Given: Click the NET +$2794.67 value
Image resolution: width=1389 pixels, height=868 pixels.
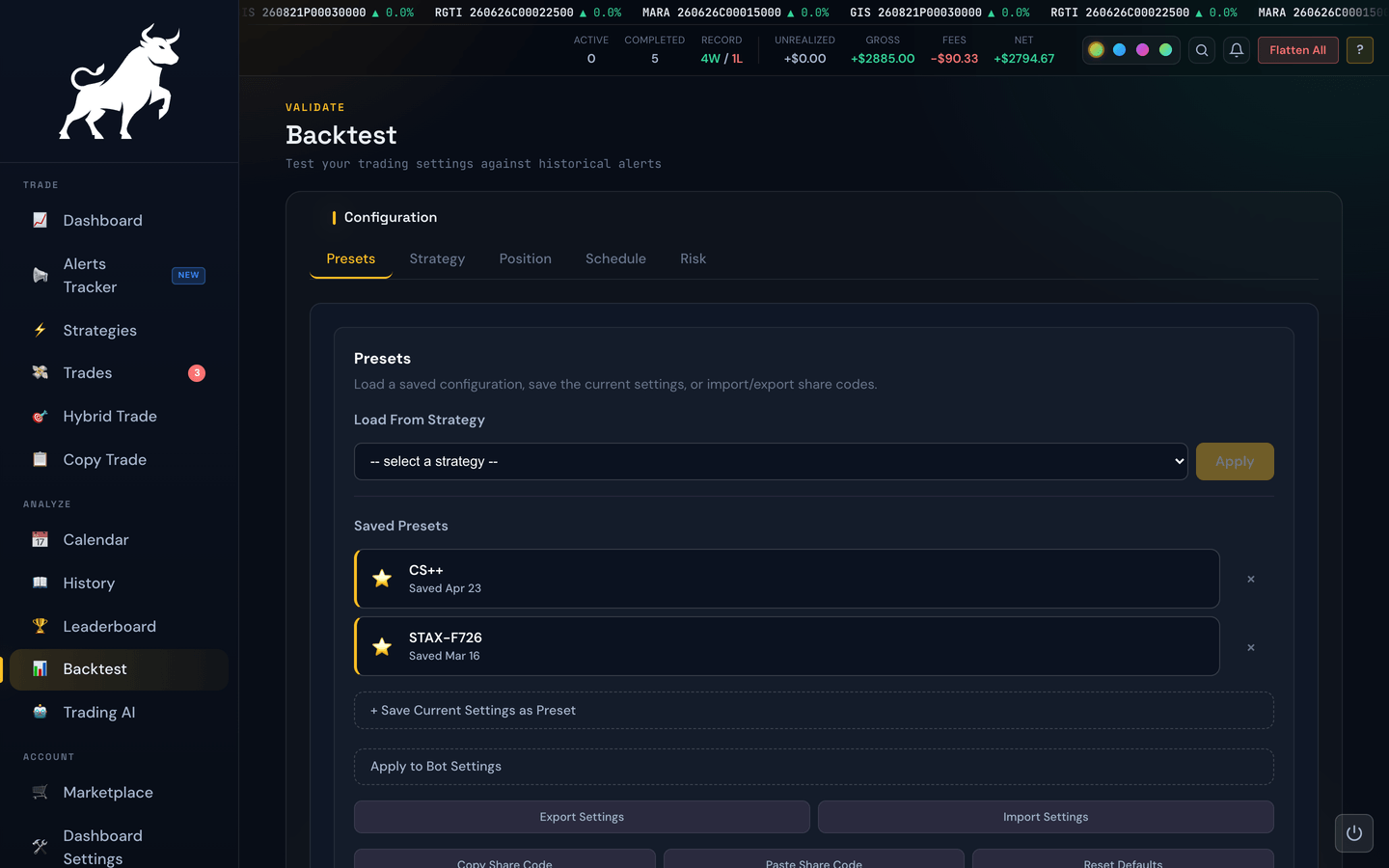Looking at the screenshot, I should tap(1024, 59).
